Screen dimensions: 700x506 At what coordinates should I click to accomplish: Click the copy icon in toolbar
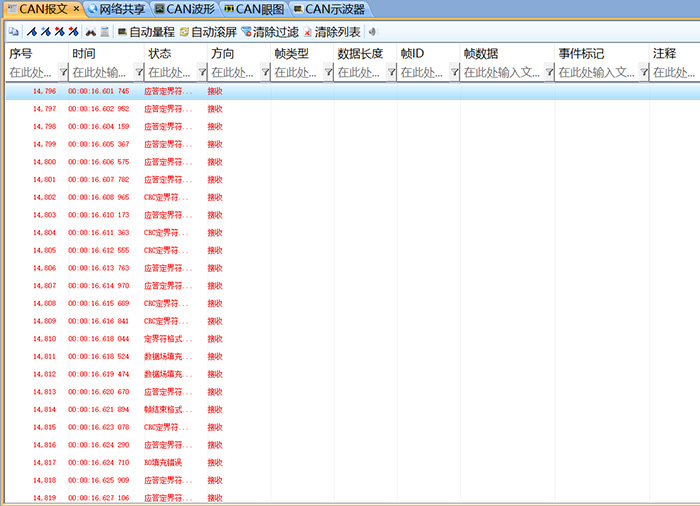point(14,32)
